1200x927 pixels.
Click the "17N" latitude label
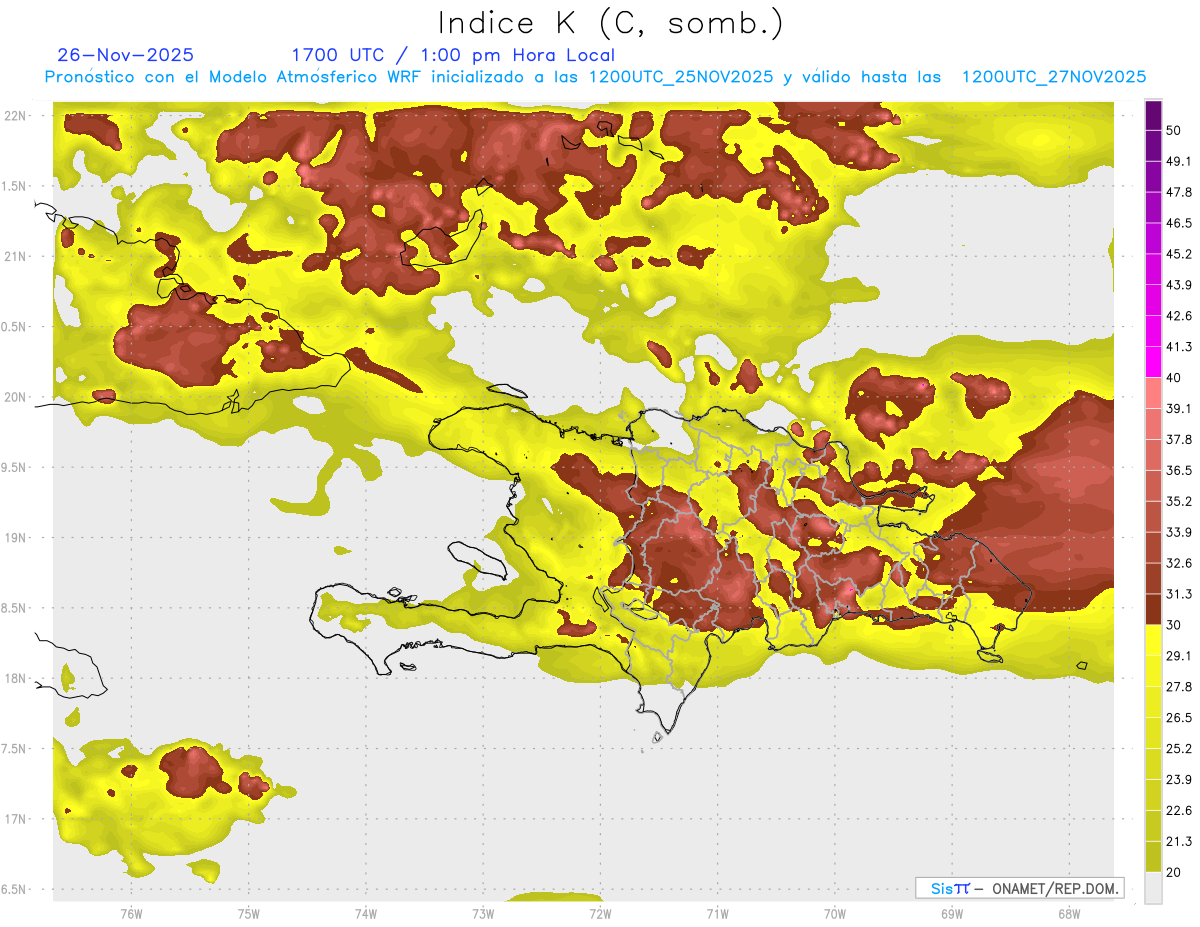pyautogui.click(x=15, y=819)
